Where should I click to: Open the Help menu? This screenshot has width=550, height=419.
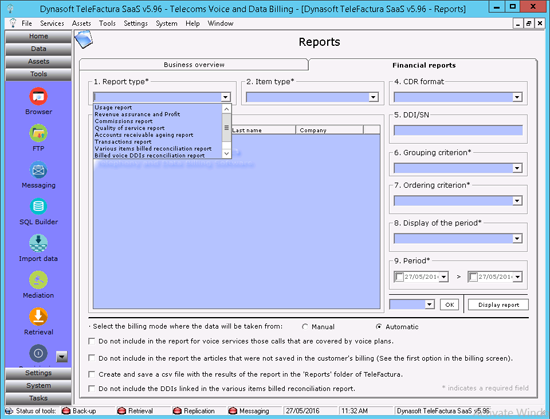193,23
